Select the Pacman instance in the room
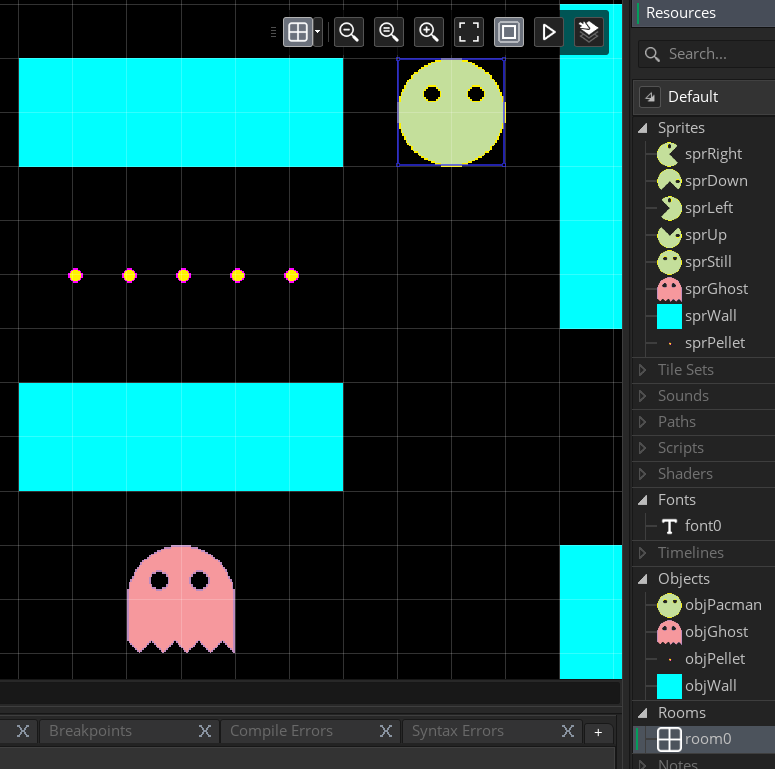 (451, 112)
